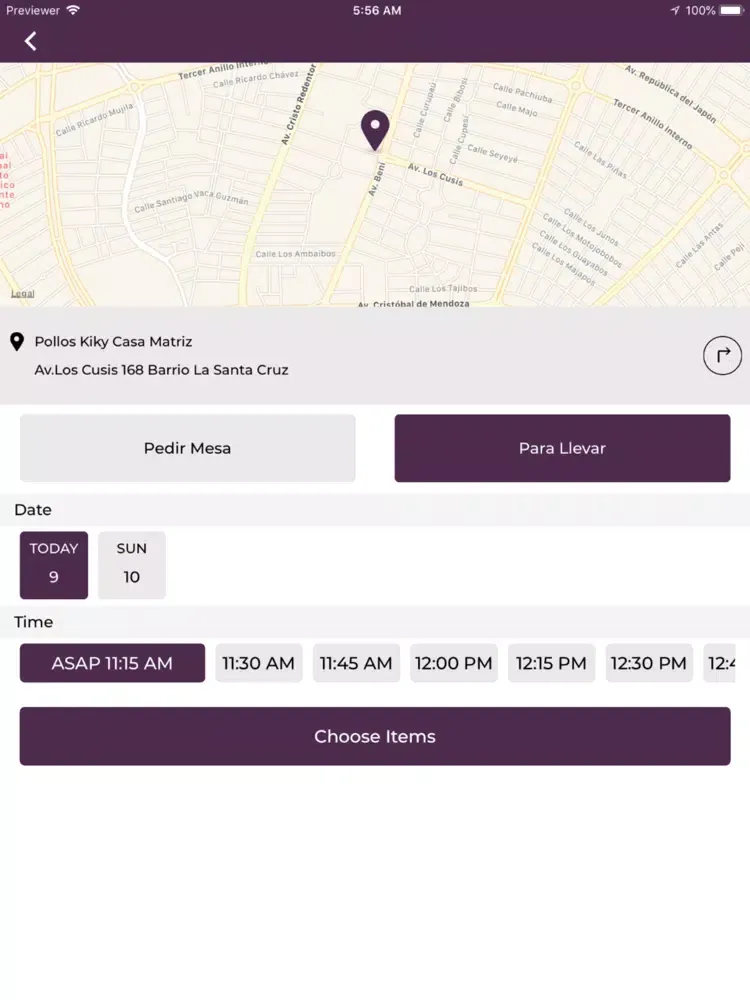Tap the partially visible 12:4 time slot
The image size is (750, 1000).
719,663
